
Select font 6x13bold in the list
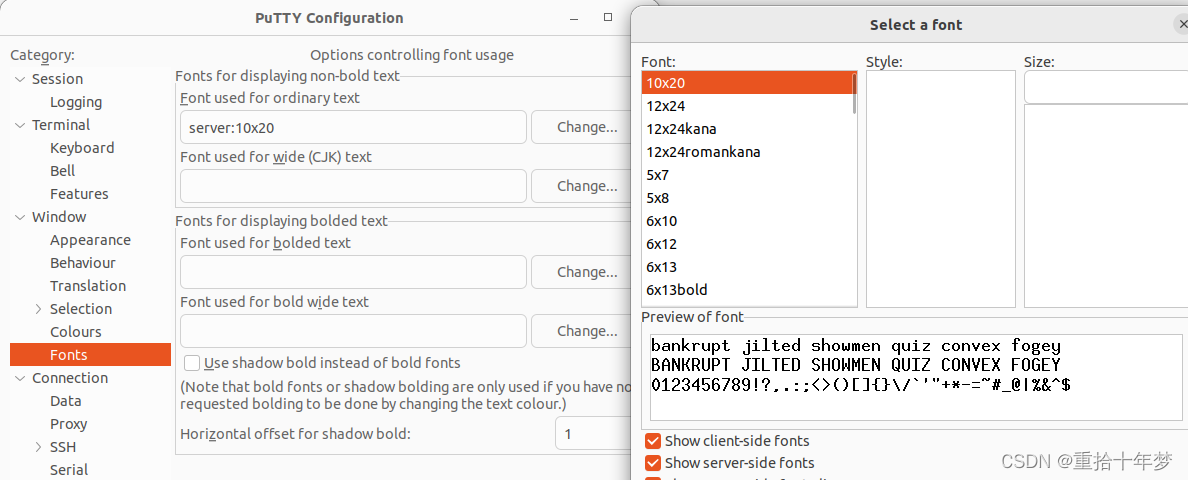pos(747,290)
